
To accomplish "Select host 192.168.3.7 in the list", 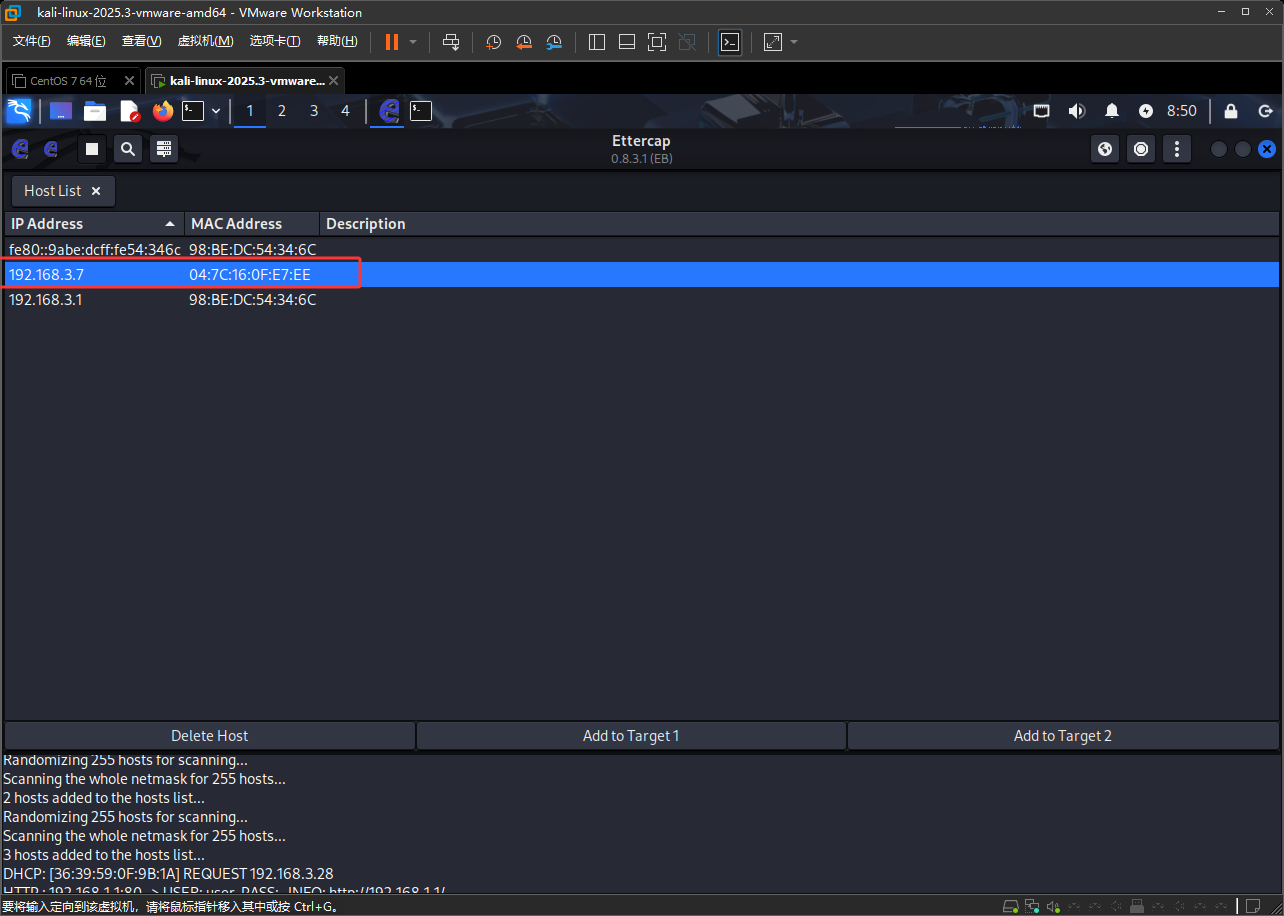I will (x=641, y=274).
